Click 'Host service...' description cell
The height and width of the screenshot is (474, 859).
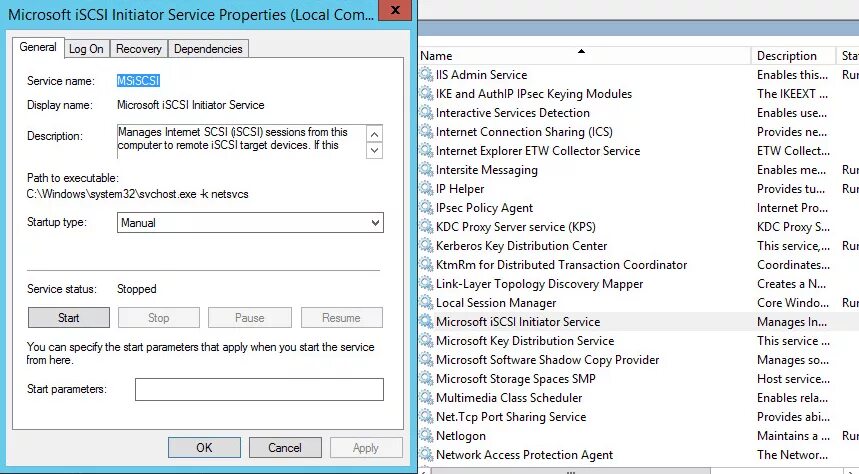pos(793,379)
